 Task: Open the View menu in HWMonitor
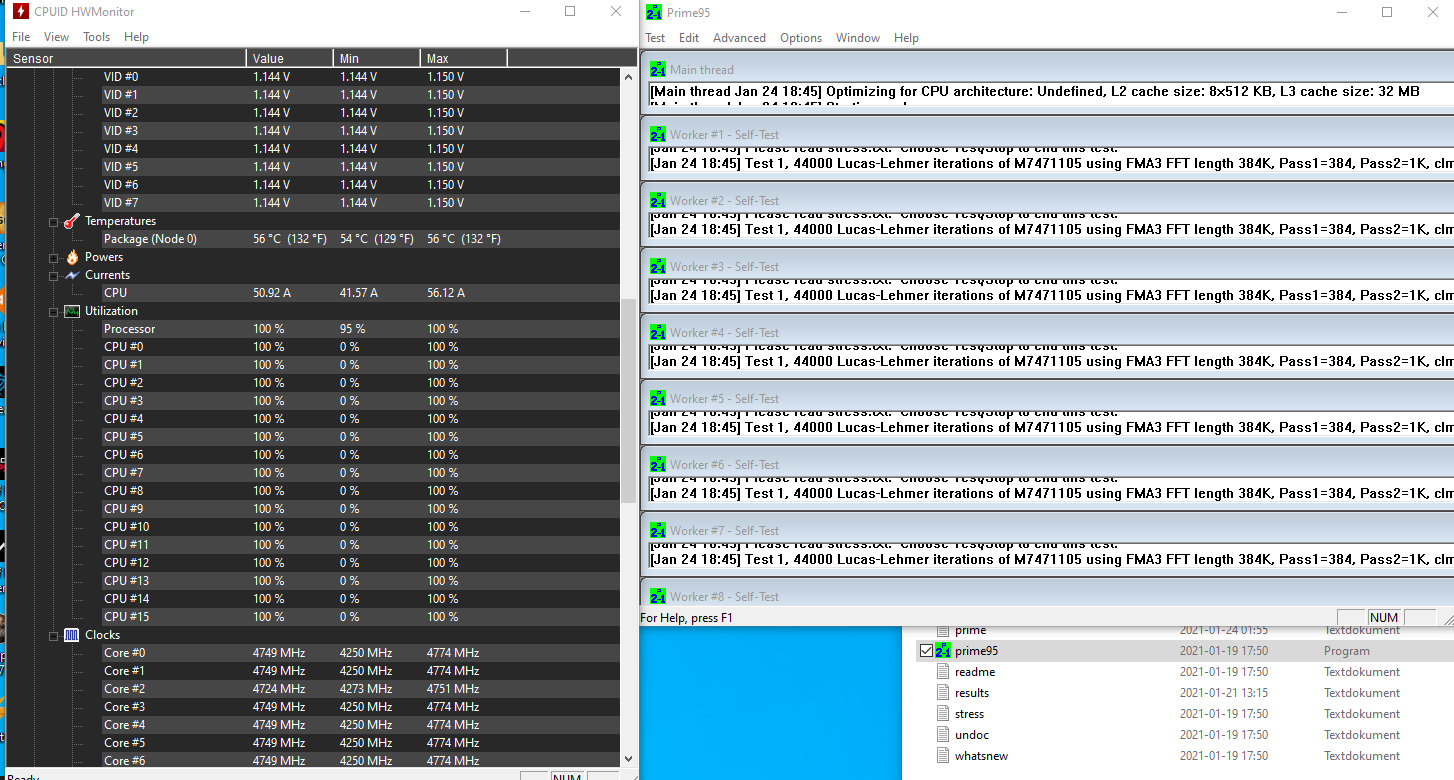pyautogui.click(x=56, y=37)
